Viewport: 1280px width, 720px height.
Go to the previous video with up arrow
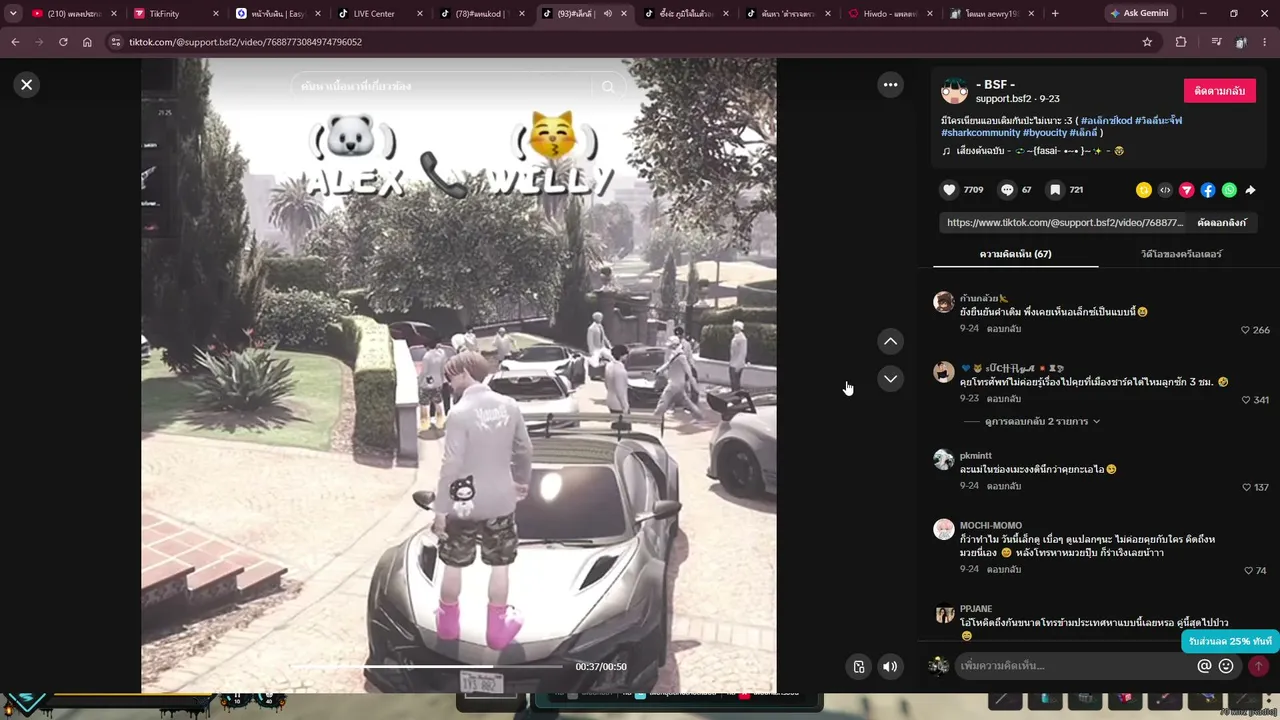tap(890, 341)
